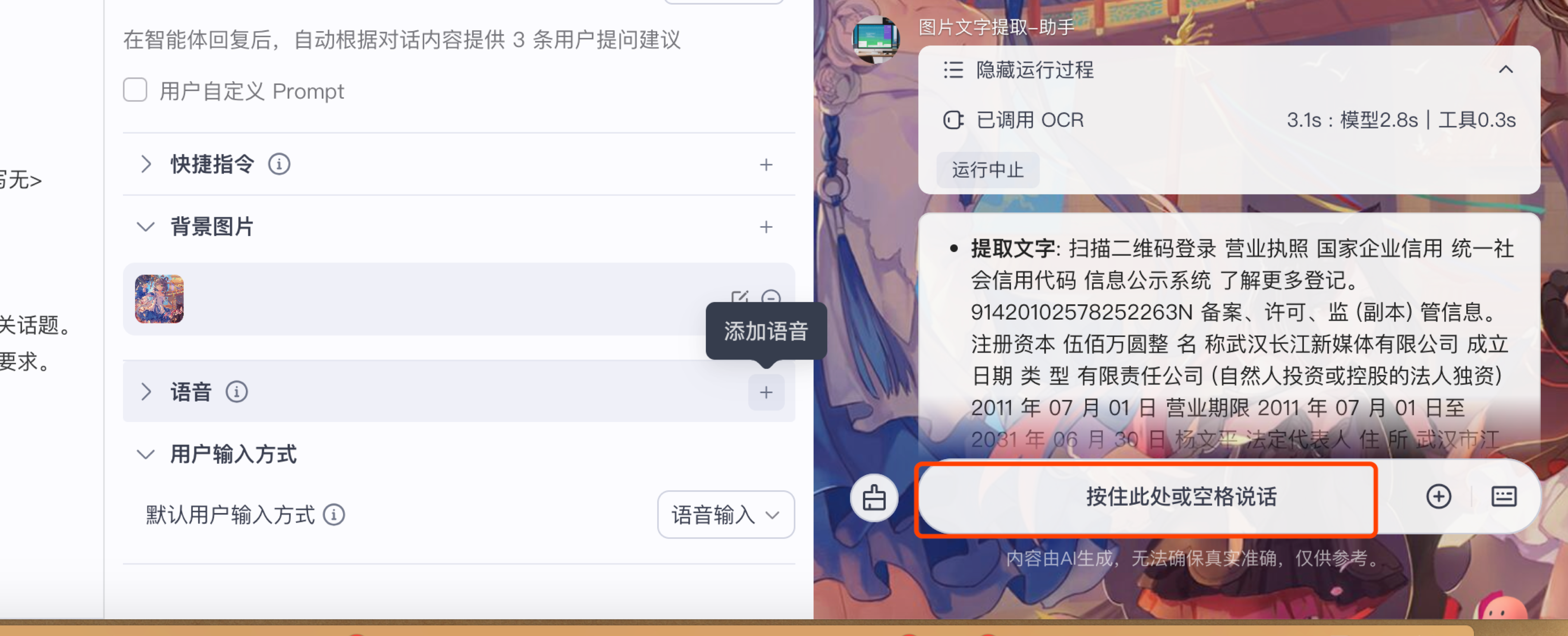The image size is (1568, 636).
Task: Add a new shortcut command with plus icon
Action: coord(766,164)
